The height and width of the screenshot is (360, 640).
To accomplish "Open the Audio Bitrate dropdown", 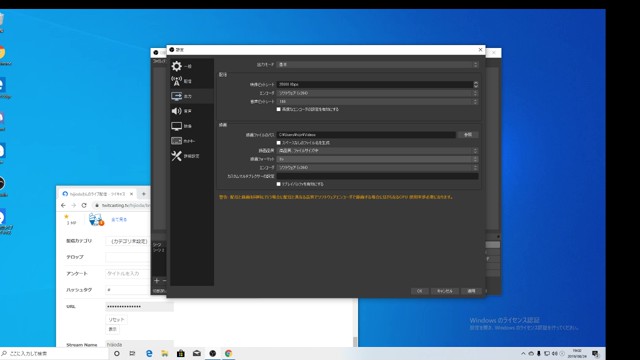I will click(x=378, y=101).
